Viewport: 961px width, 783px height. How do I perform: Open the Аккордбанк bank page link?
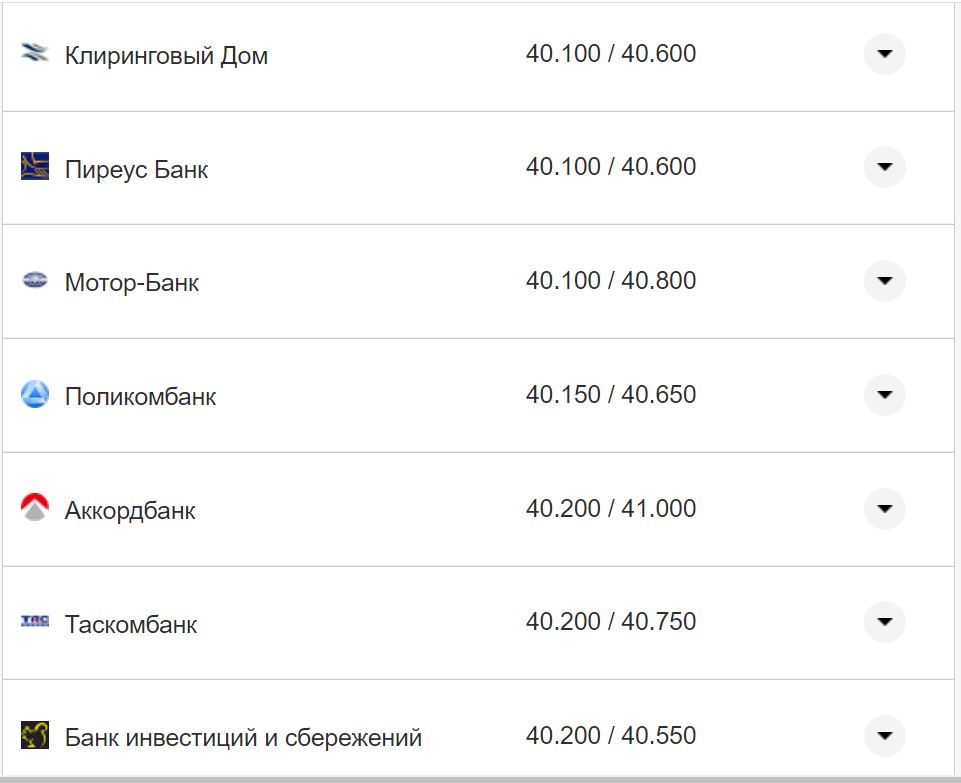coord(131,509)
